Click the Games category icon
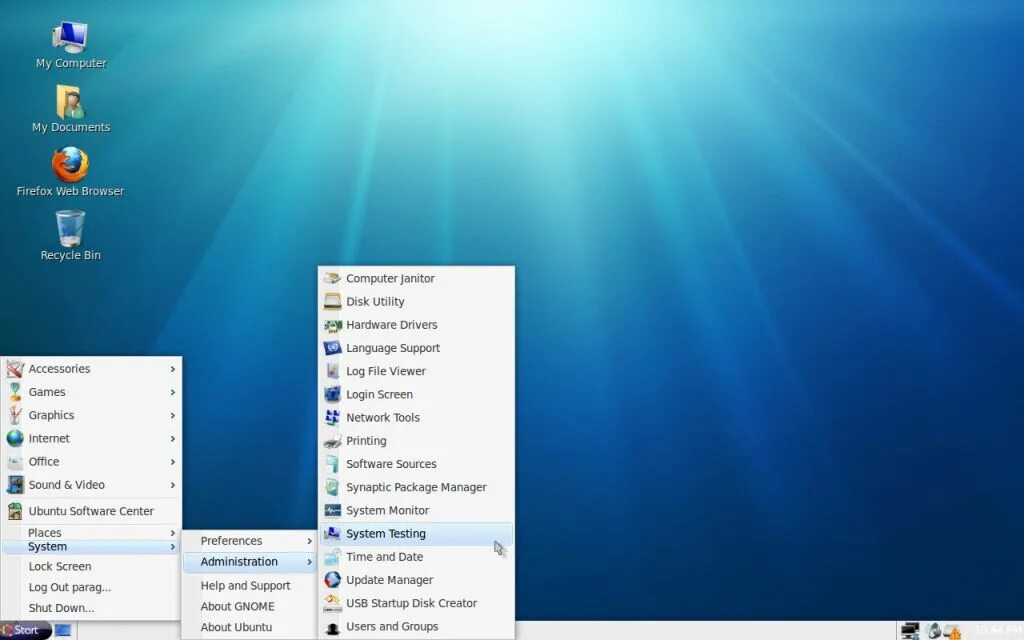This screenshot has width=1024, height=640. pyautogui.click(x=15, y=392)
